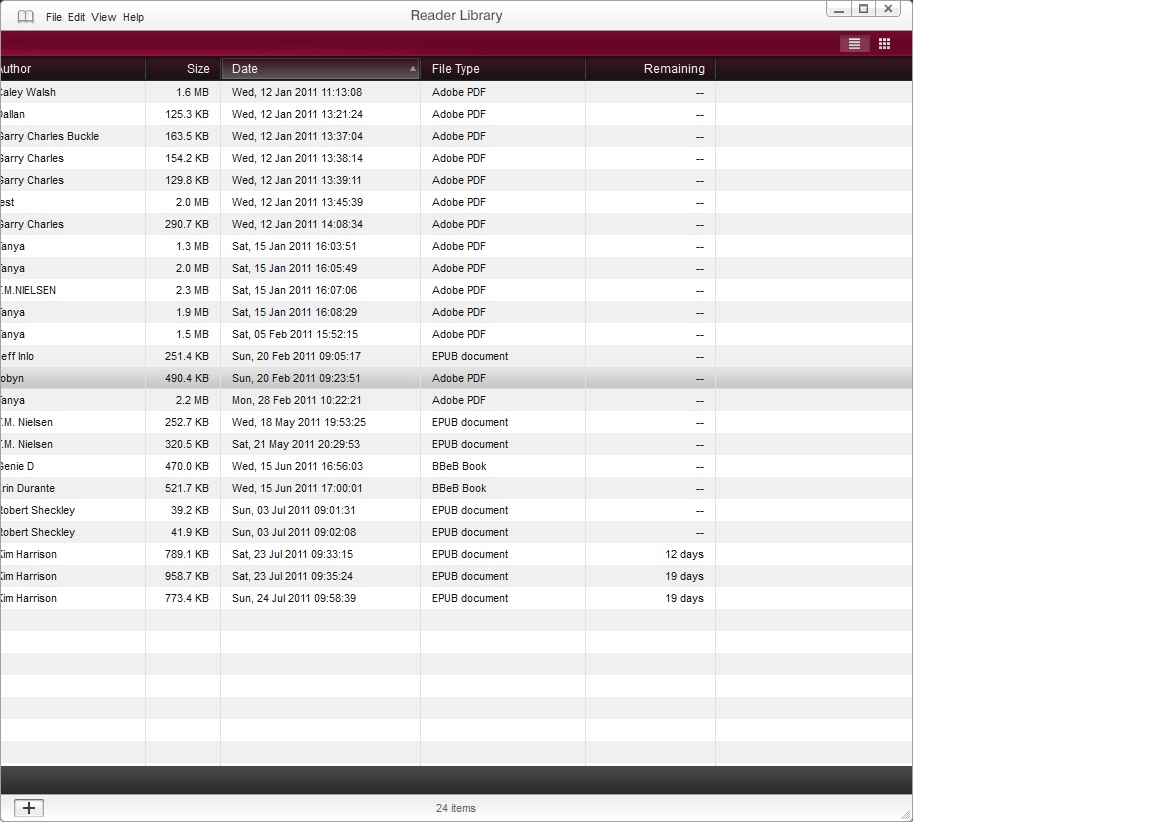This screenshot has height=822, width=1152.
Task: Click the 490.4 KB size cell
Action: (187, 379)
